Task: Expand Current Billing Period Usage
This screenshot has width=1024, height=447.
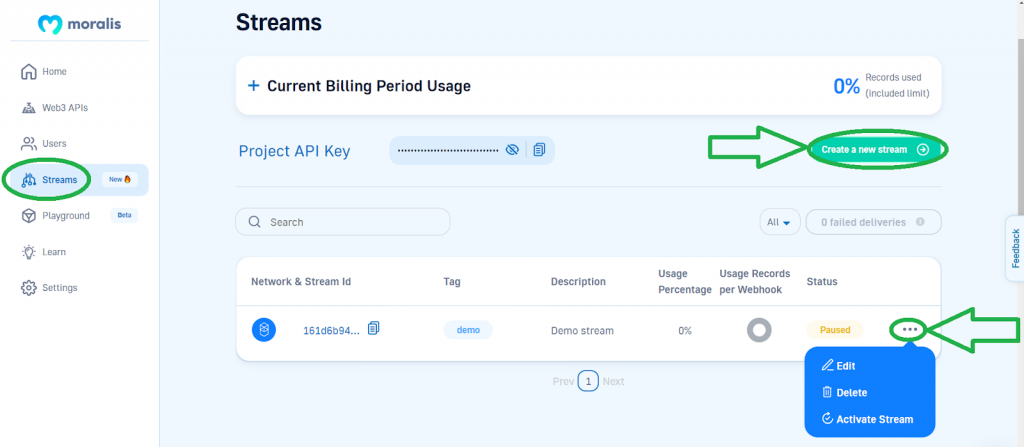Action: [x=254, y=86]
